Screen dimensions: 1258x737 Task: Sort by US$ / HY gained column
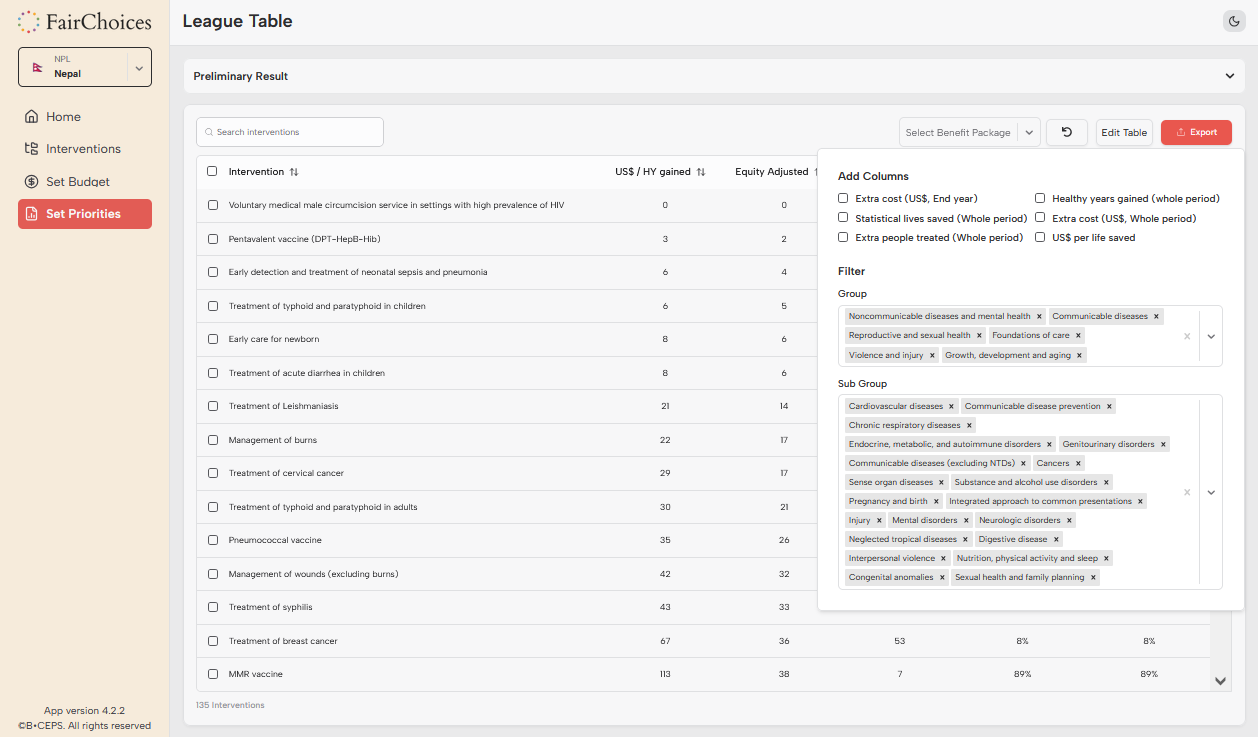(x=701, y=172)
